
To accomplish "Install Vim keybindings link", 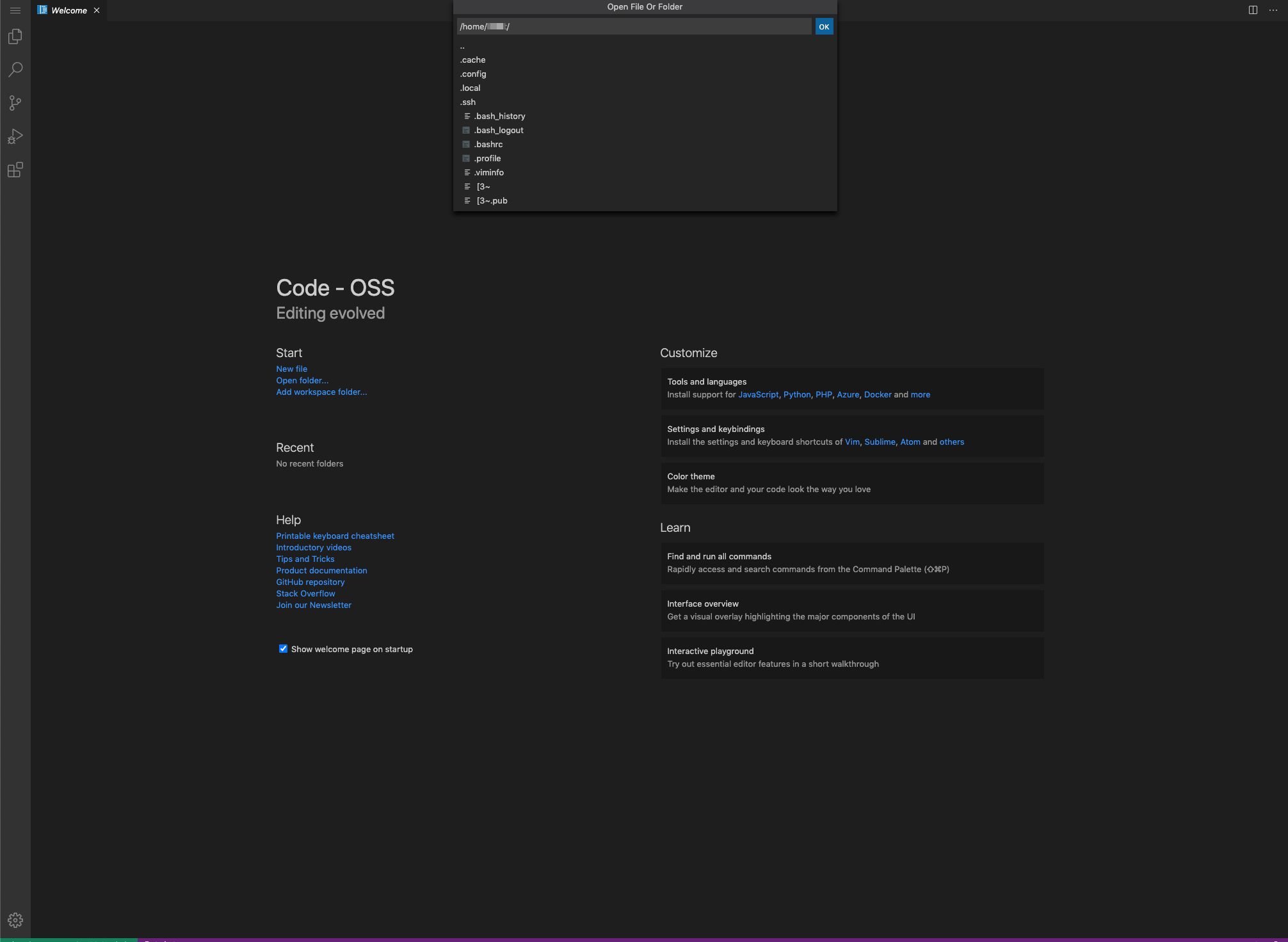I will tap(852, 442).
